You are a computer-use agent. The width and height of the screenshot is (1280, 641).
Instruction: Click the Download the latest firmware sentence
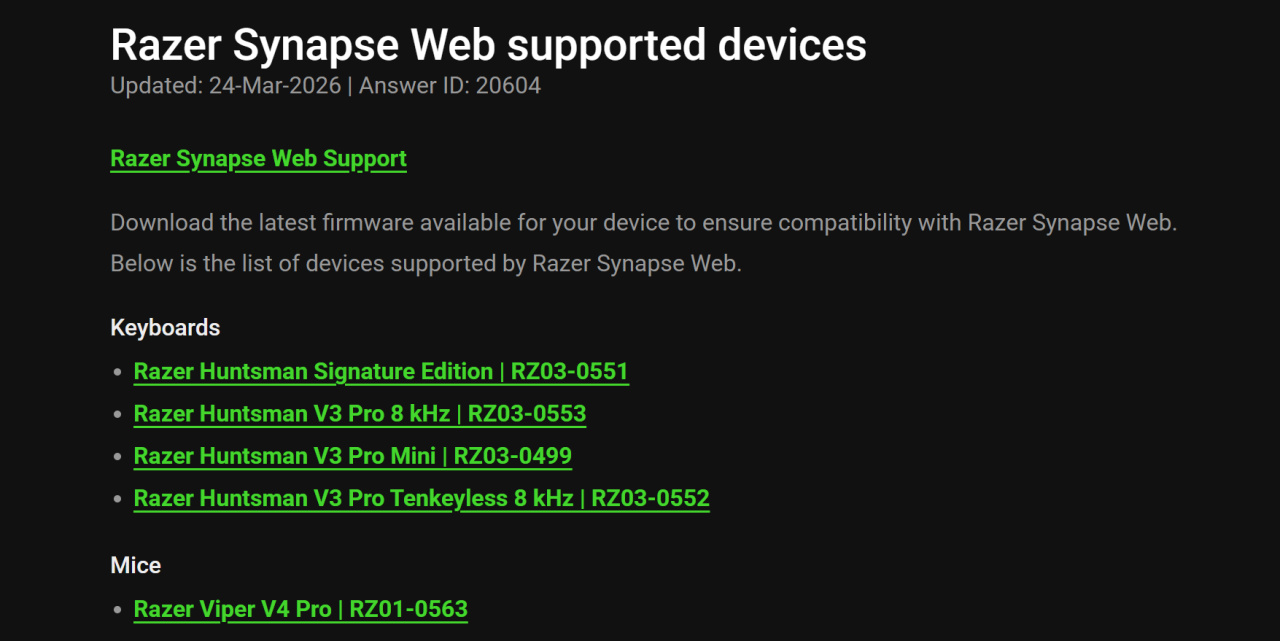tap(644, 222)
